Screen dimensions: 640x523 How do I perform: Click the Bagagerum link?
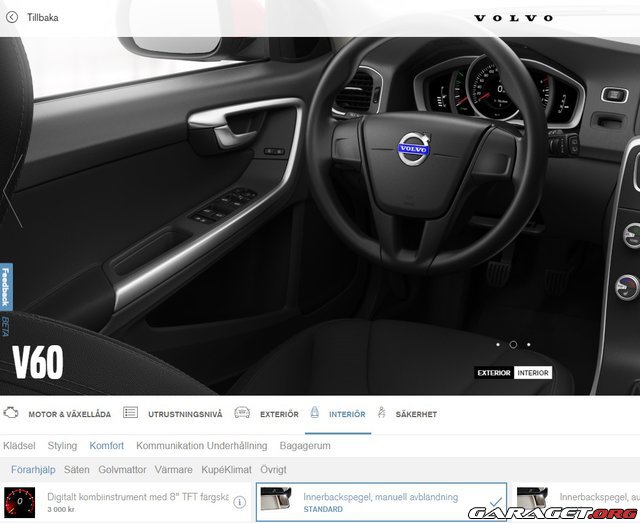(x=306, y=446)
